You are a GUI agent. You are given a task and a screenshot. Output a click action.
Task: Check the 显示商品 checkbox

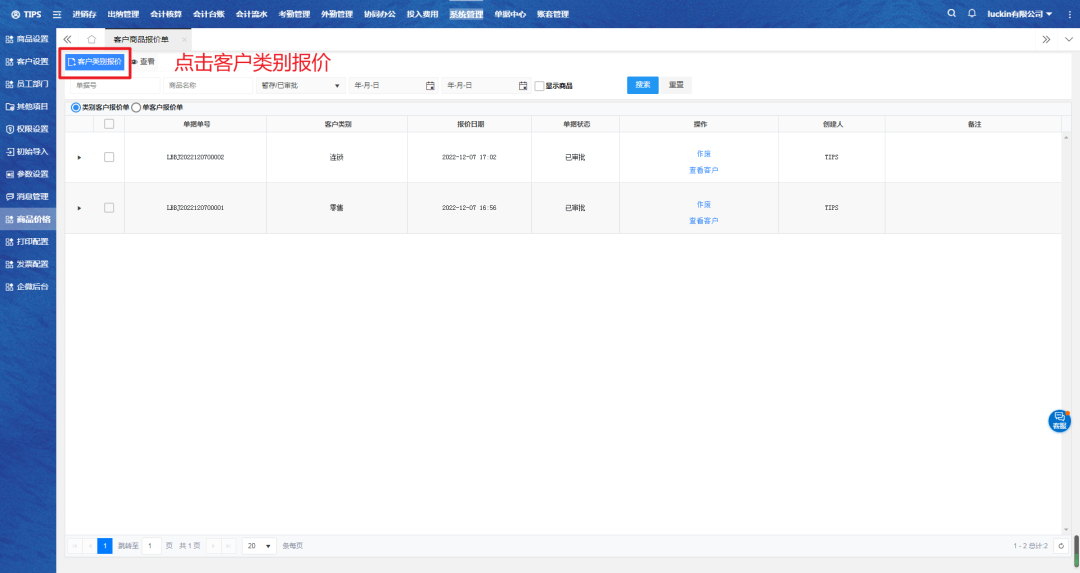pyautogui.click(x=539, y=86)
